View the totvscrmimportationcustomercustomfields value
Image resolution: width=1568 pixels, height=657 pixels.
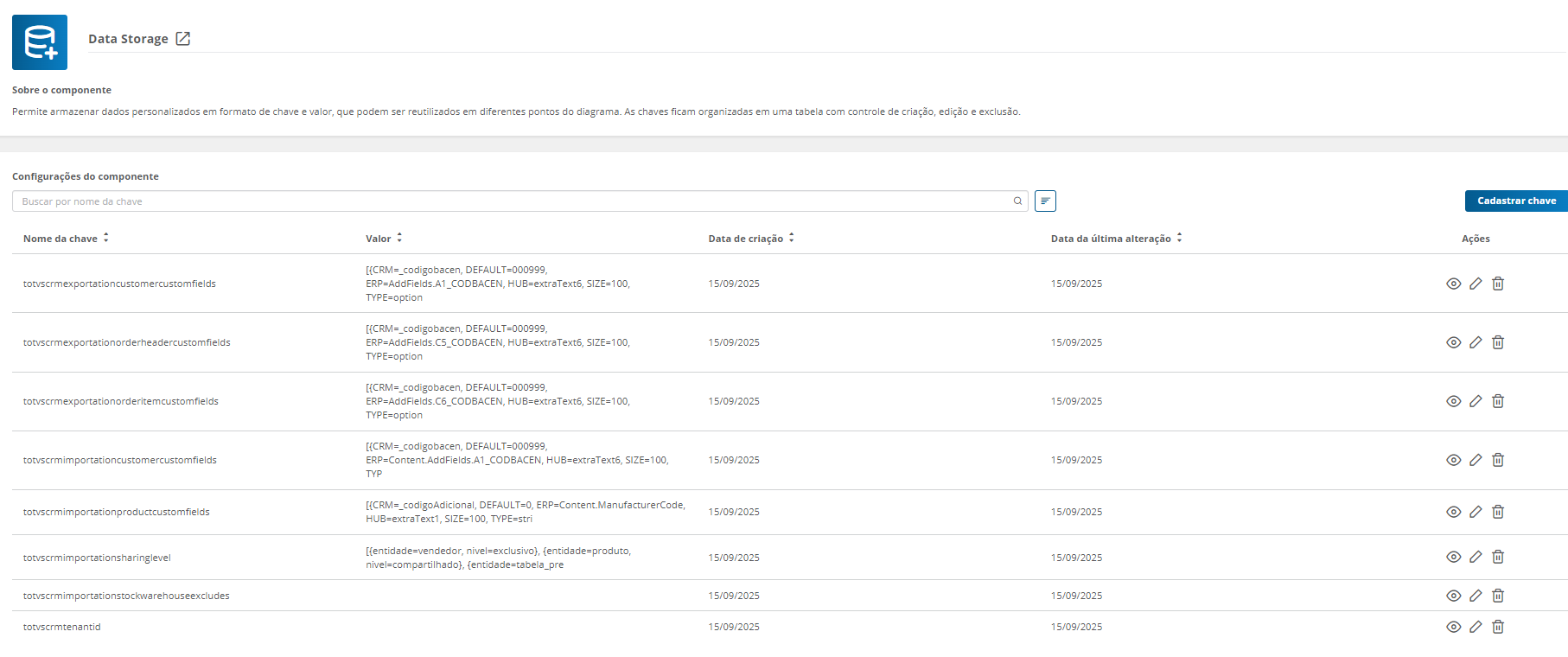(1453, 460)
